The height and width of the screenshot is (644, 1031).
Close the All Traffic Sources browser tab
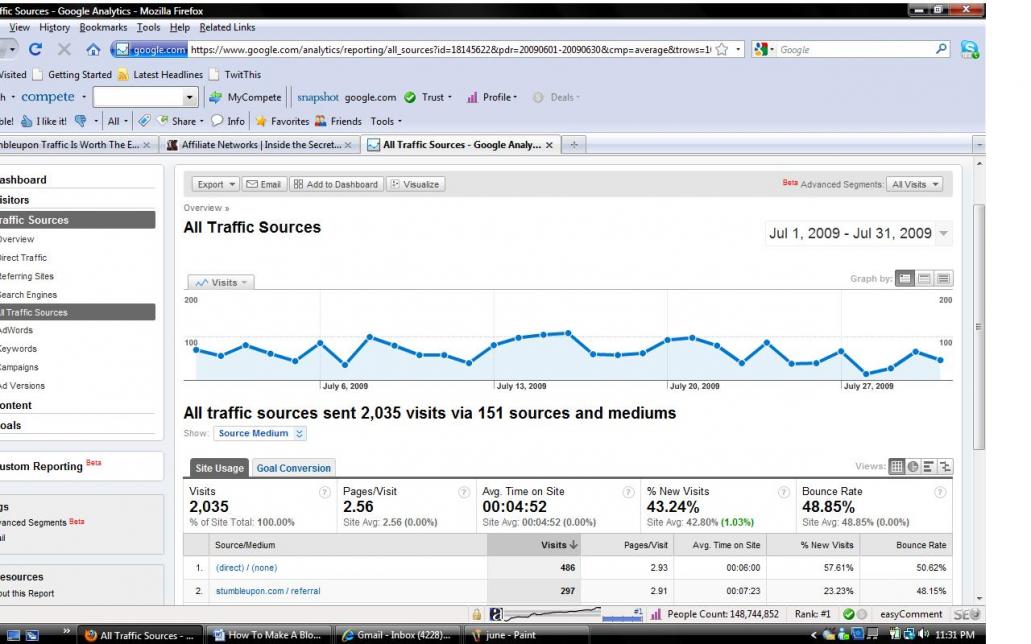549,145
